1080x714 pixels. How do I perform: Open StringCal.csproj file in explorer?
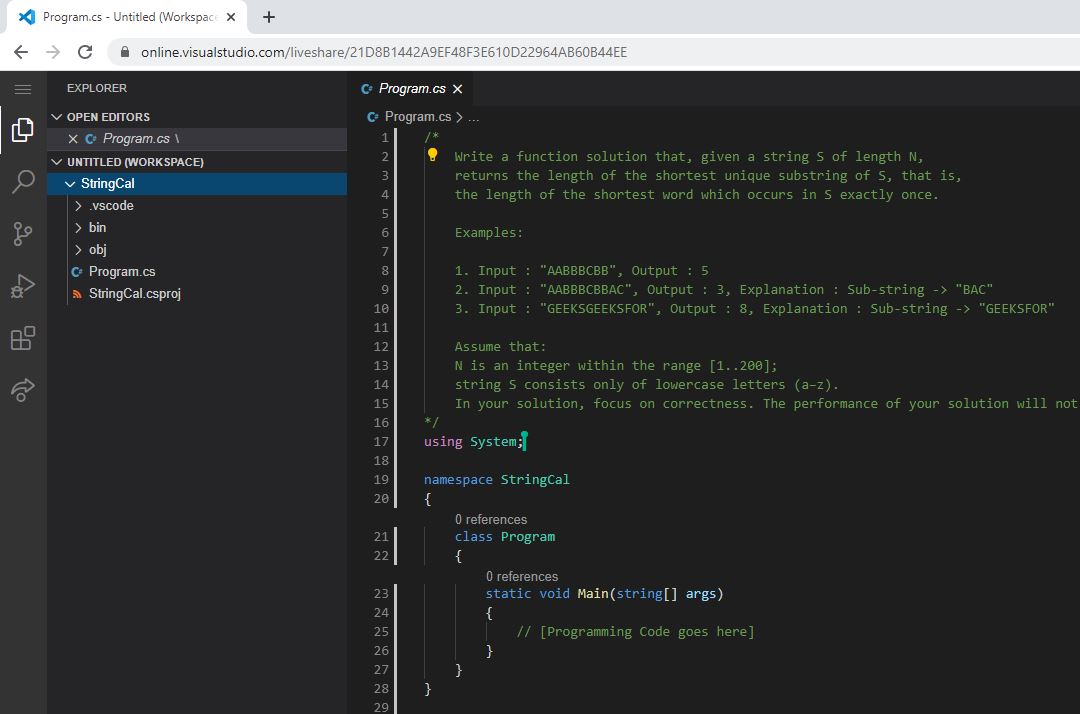(134, 294)
